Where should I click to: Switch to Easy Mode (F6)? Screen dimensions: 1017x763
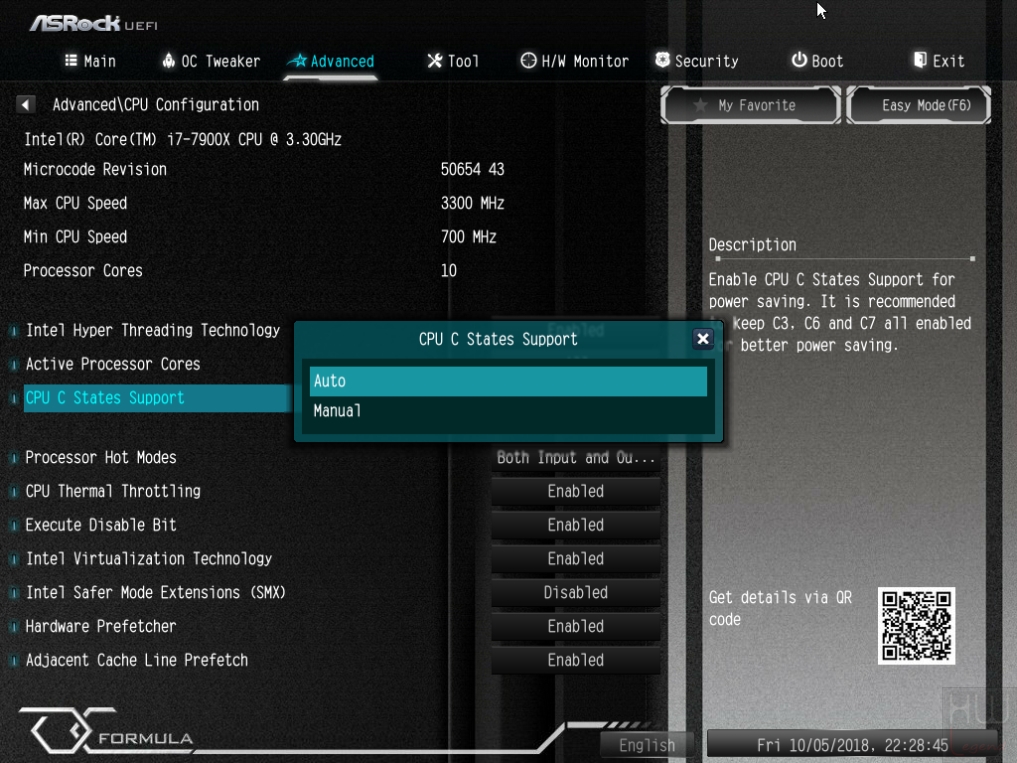918,104
